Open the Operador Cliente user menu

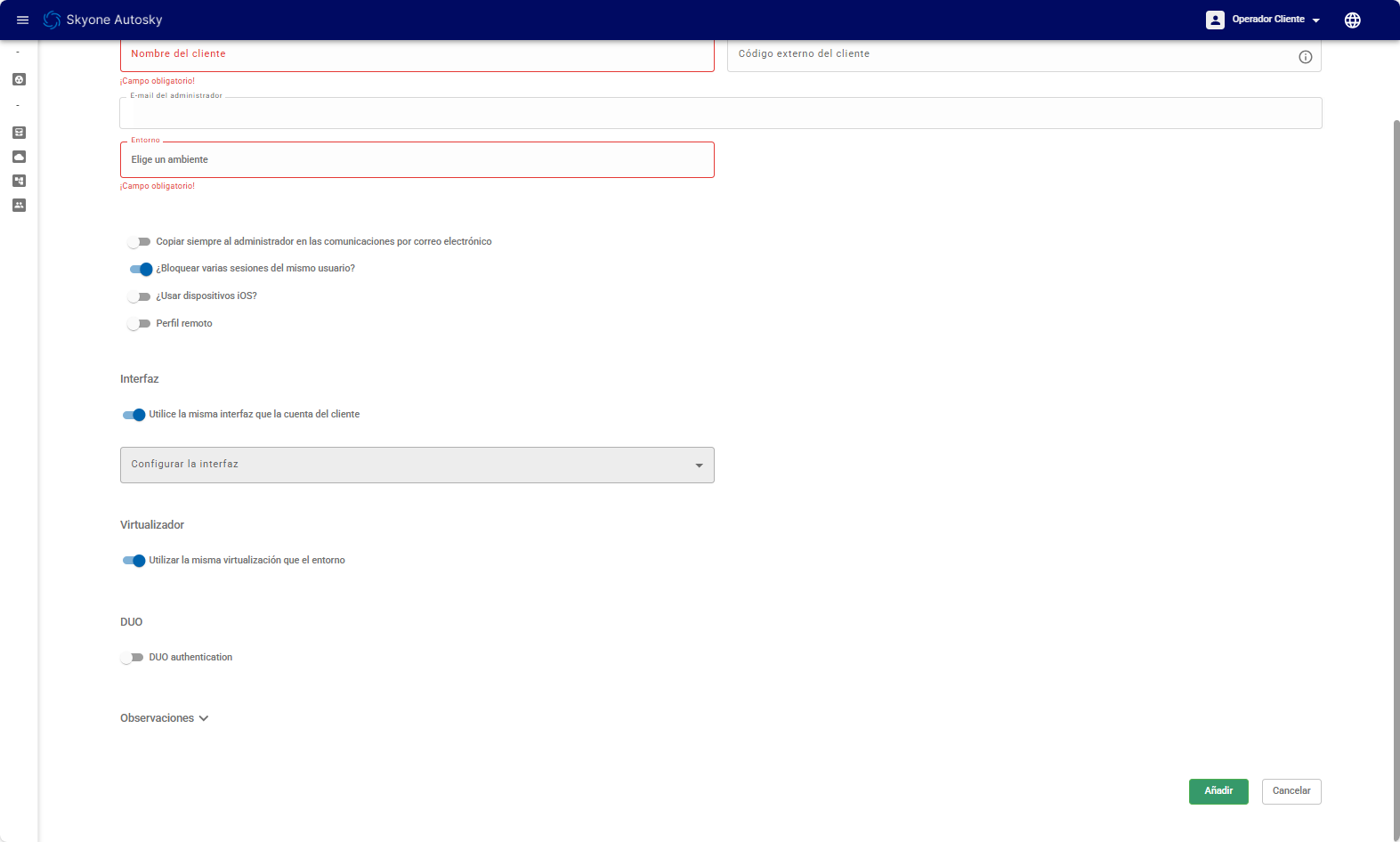coord(1264,20)
